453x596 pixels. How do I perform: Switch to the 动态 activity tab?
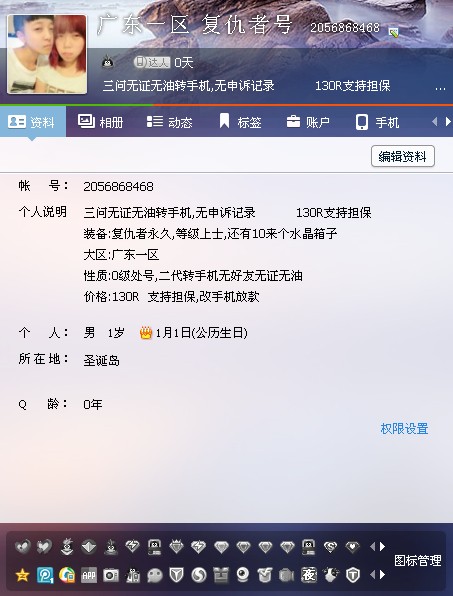169,122
